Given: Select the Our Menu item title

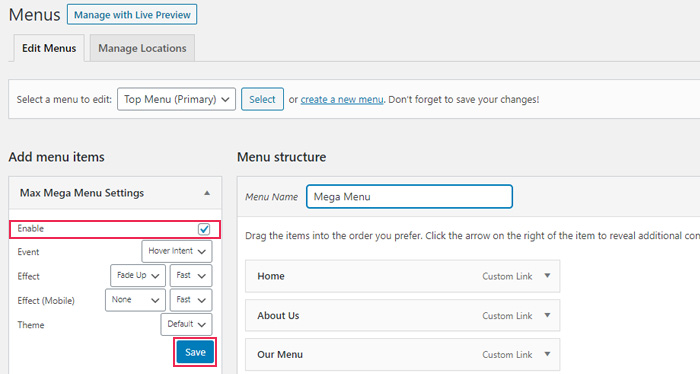Looking at the screenshot, I should 280,355.
